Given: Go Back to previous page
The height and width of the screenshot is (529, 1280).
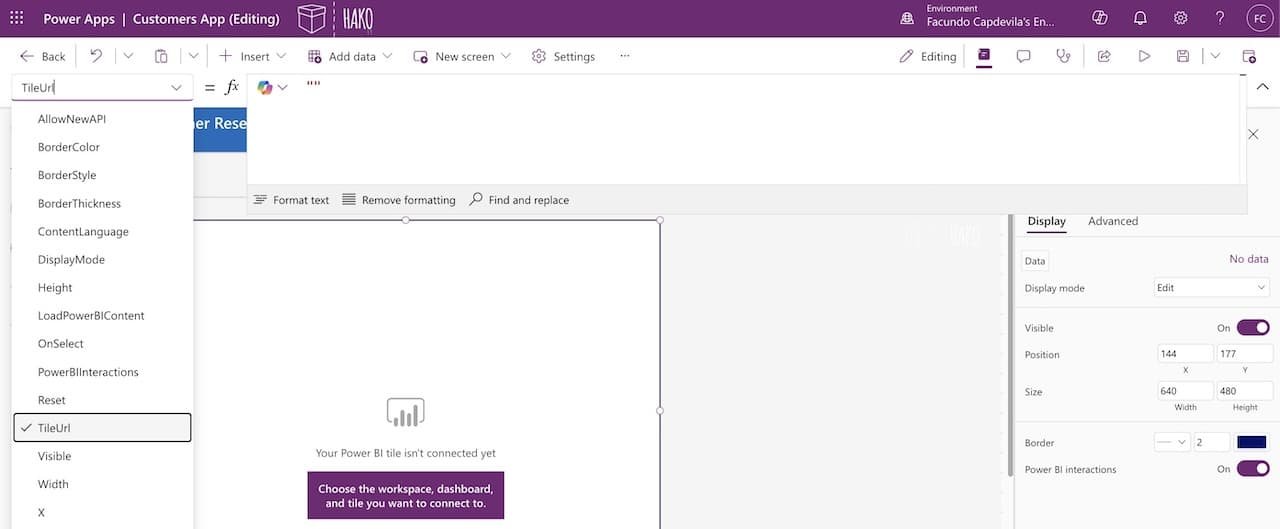Looking at the screenshot, I should 43,56.
